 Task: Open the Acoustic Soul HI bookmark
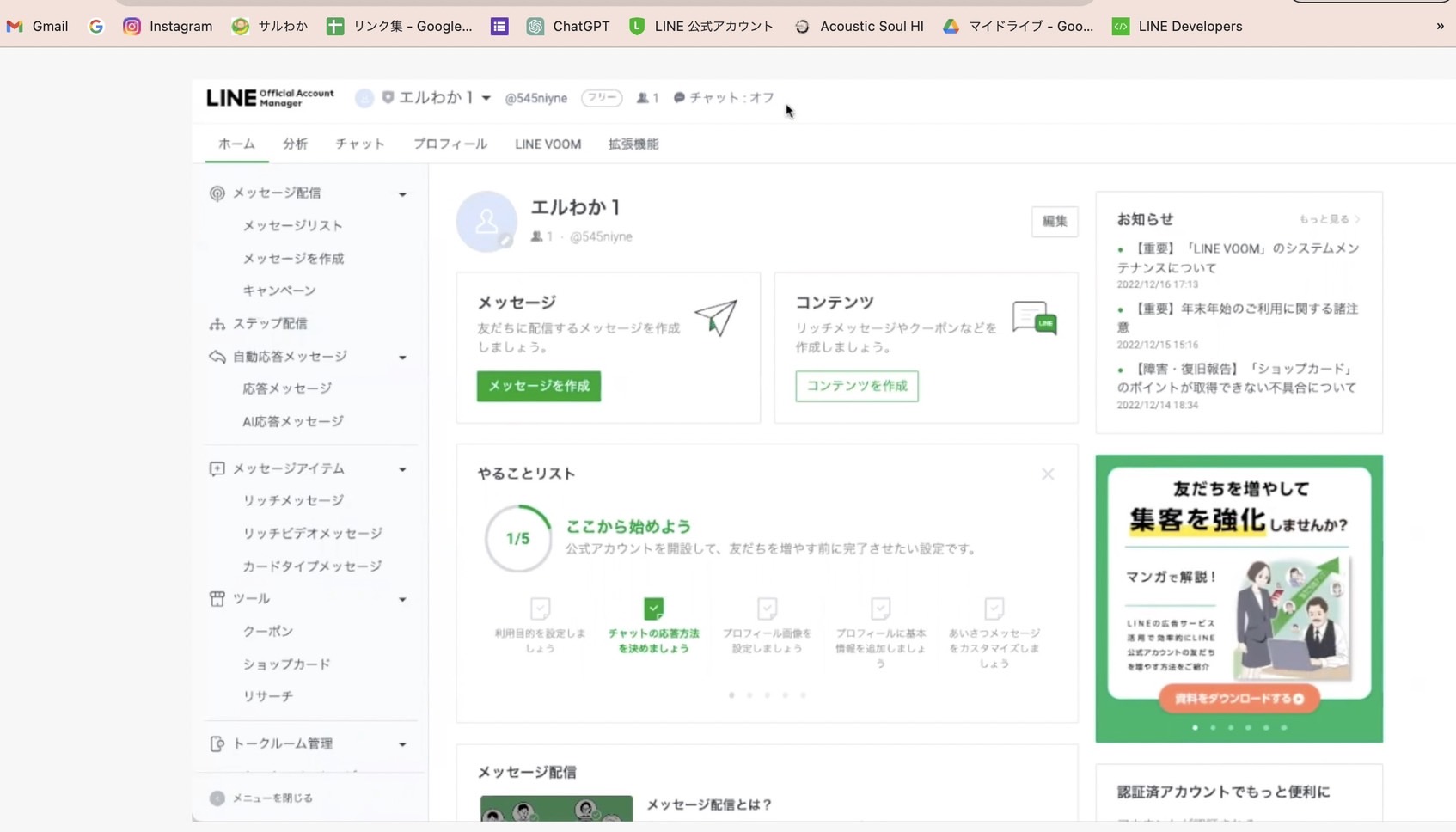click(x=859, y=26)
